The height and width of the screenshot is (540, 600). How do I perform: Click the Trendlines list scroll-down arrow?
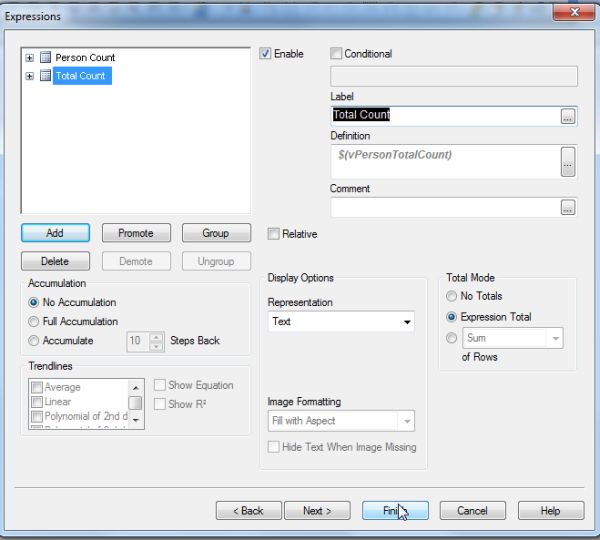[135, 420]
